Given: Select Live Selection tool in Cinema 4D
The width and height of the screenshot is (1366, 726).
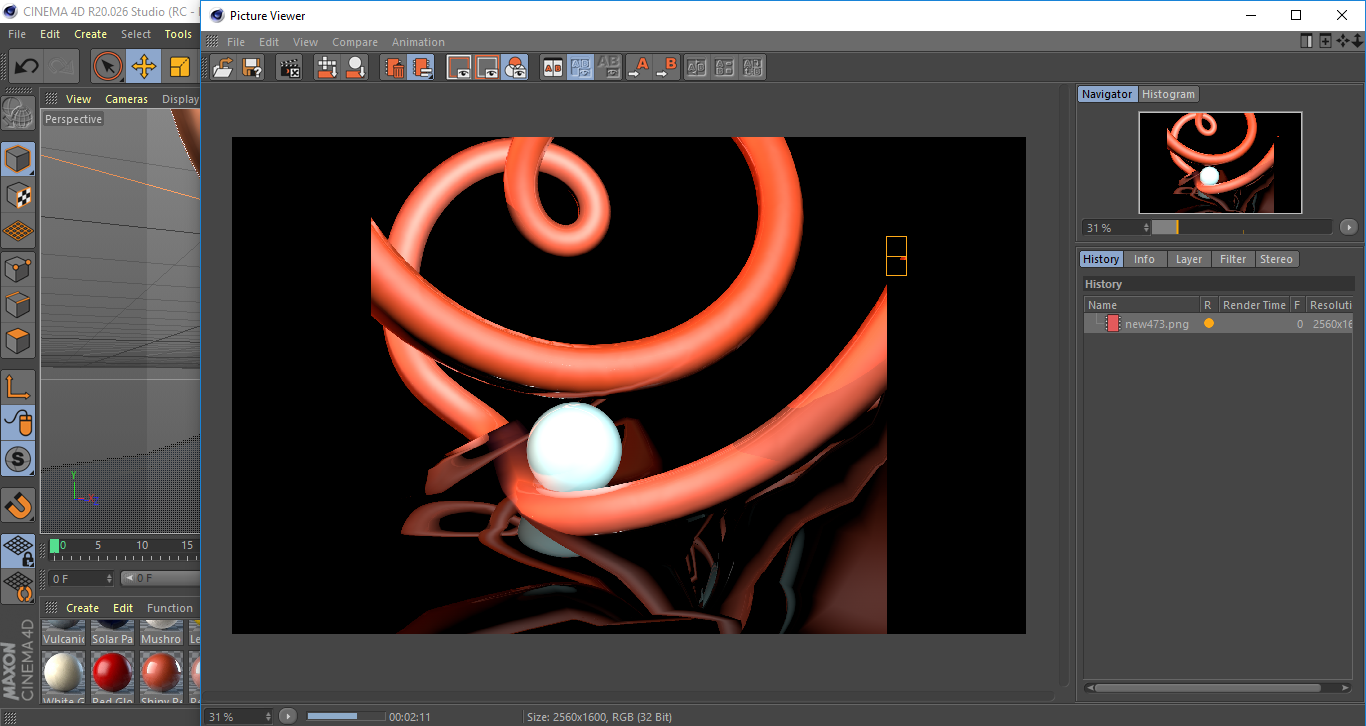Looking at the screenshot, I should pyautogui.click(x=107, y=67).
